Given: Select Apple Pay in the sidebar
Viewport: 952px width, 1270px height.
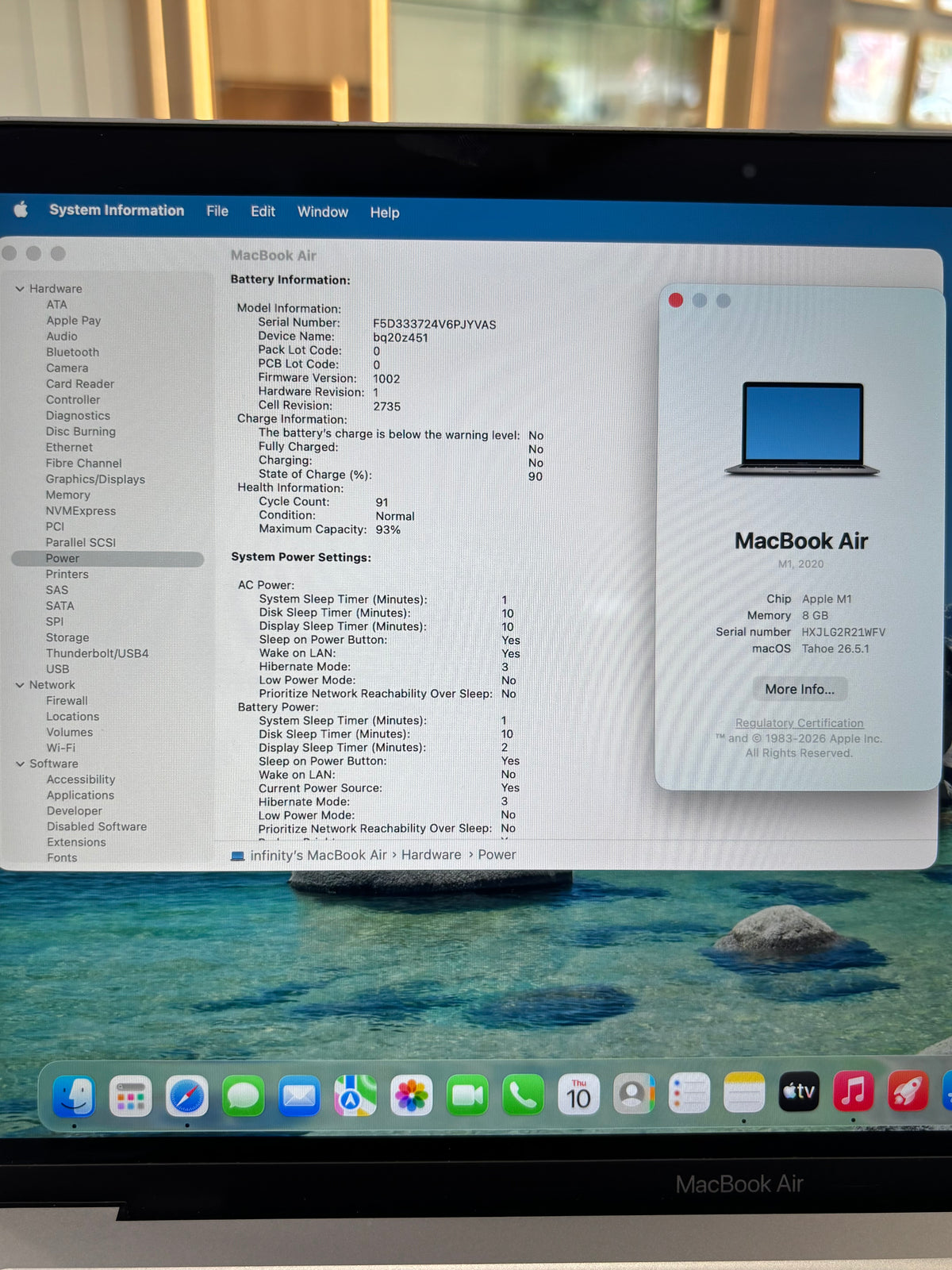Looking at the screenshot, I should (x=73, y=321).
